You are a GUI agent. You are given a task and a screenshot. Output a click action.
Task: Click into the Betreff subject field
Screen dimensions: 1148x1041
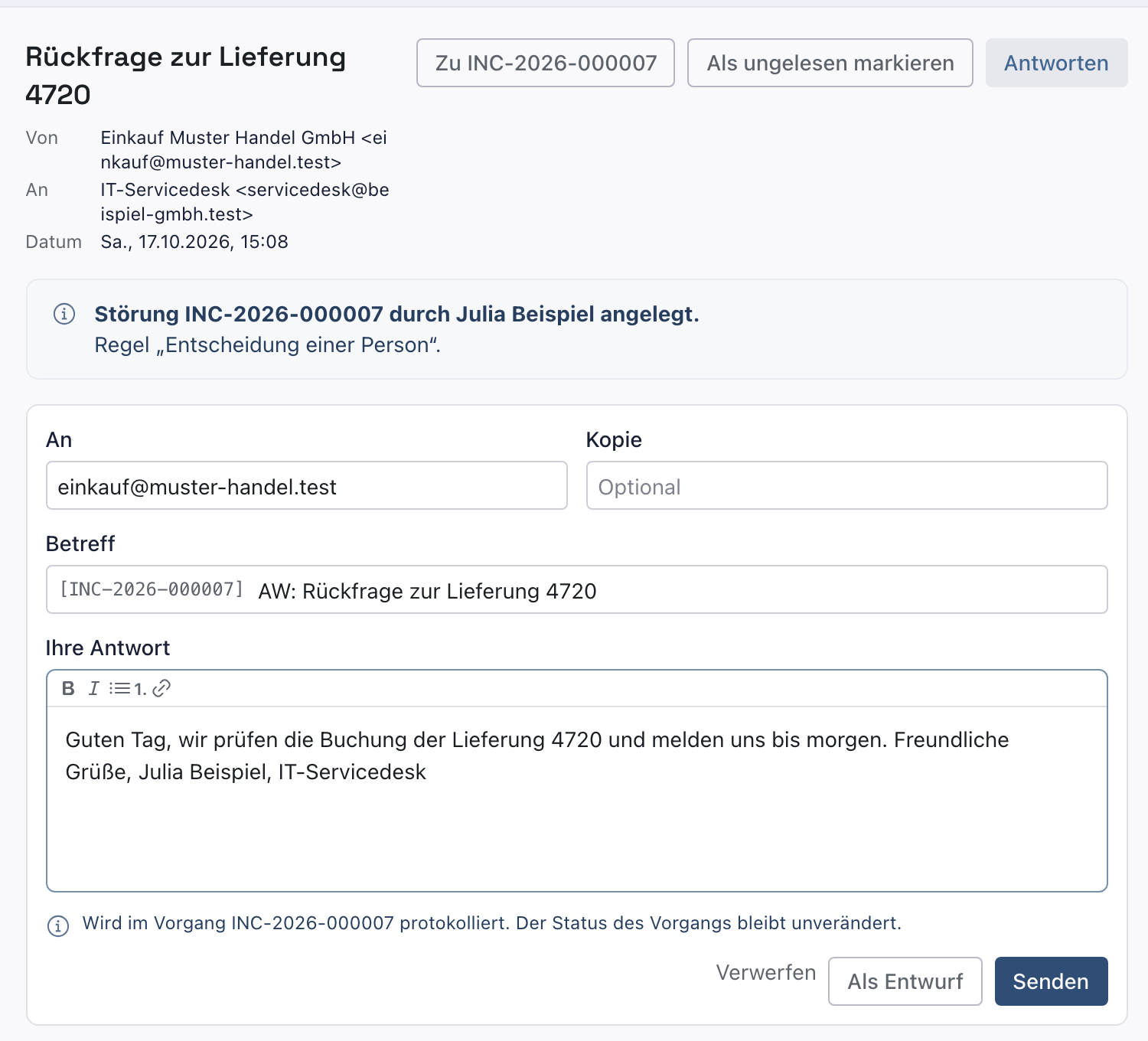pyautogui.click(x=577, y=589)
